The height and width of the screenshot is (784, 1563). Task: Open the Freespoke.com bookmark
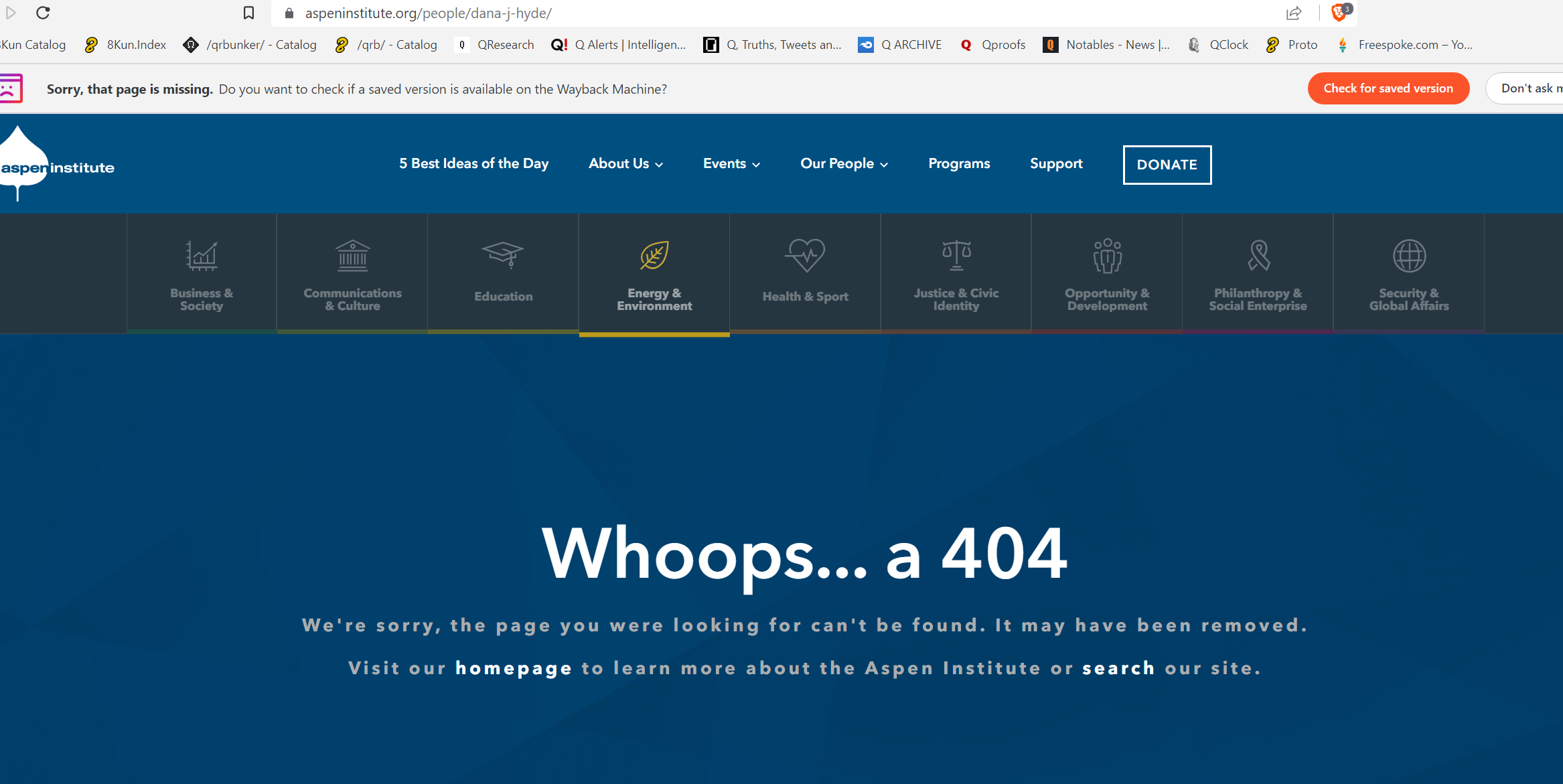pyautogui.click(x=1404, y=45)
